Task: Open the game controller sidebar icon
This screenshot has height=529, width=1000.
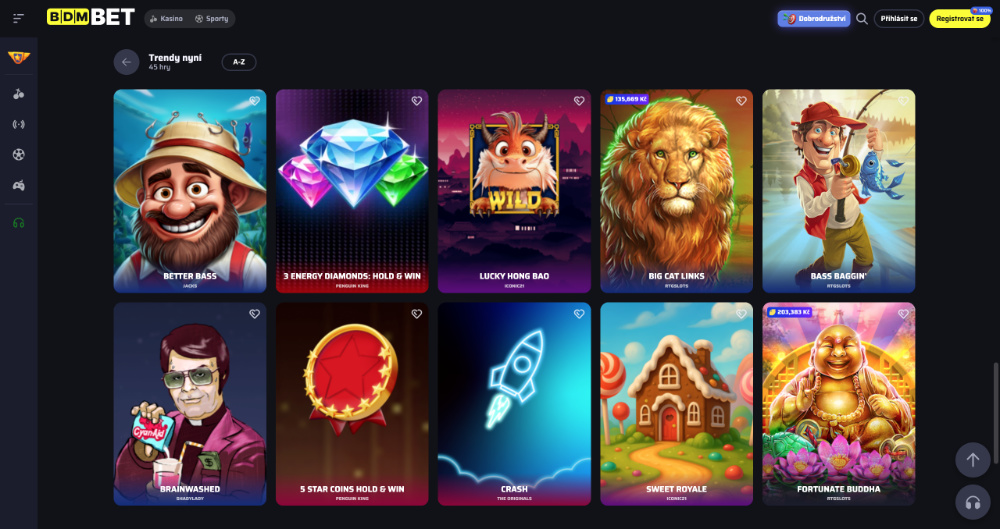Action: (x=18, y=186)
